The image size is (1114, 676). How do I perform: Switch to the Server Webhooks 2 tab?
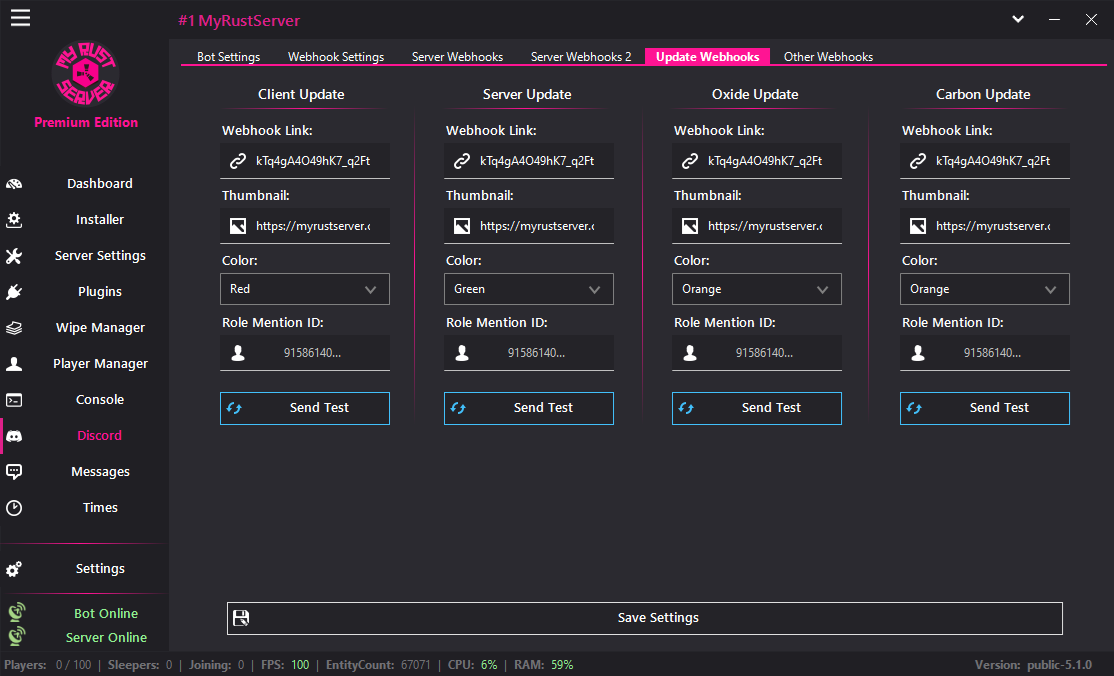581,57
